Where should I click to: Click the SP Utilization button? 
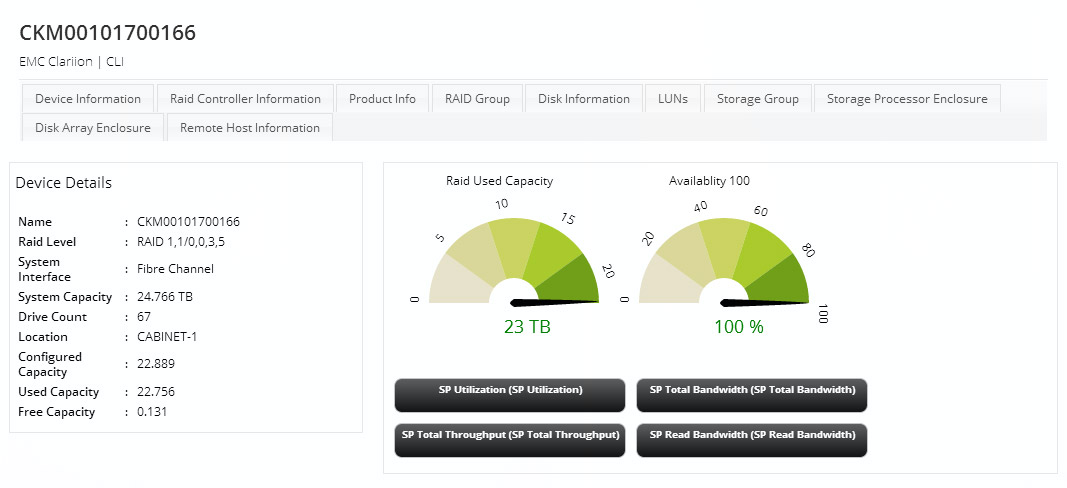coord(510,395)
